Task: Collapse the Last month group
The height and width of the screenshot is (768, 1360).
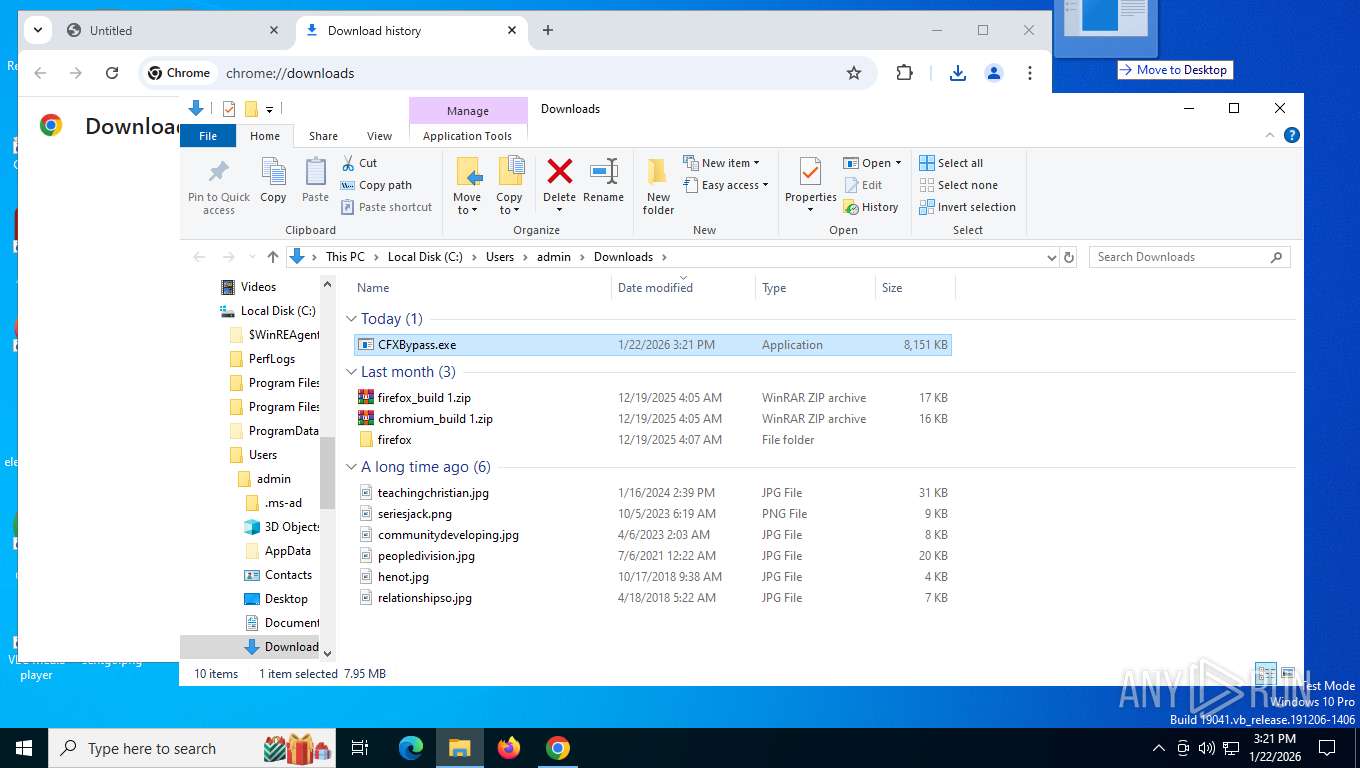Action: point(351,372)
